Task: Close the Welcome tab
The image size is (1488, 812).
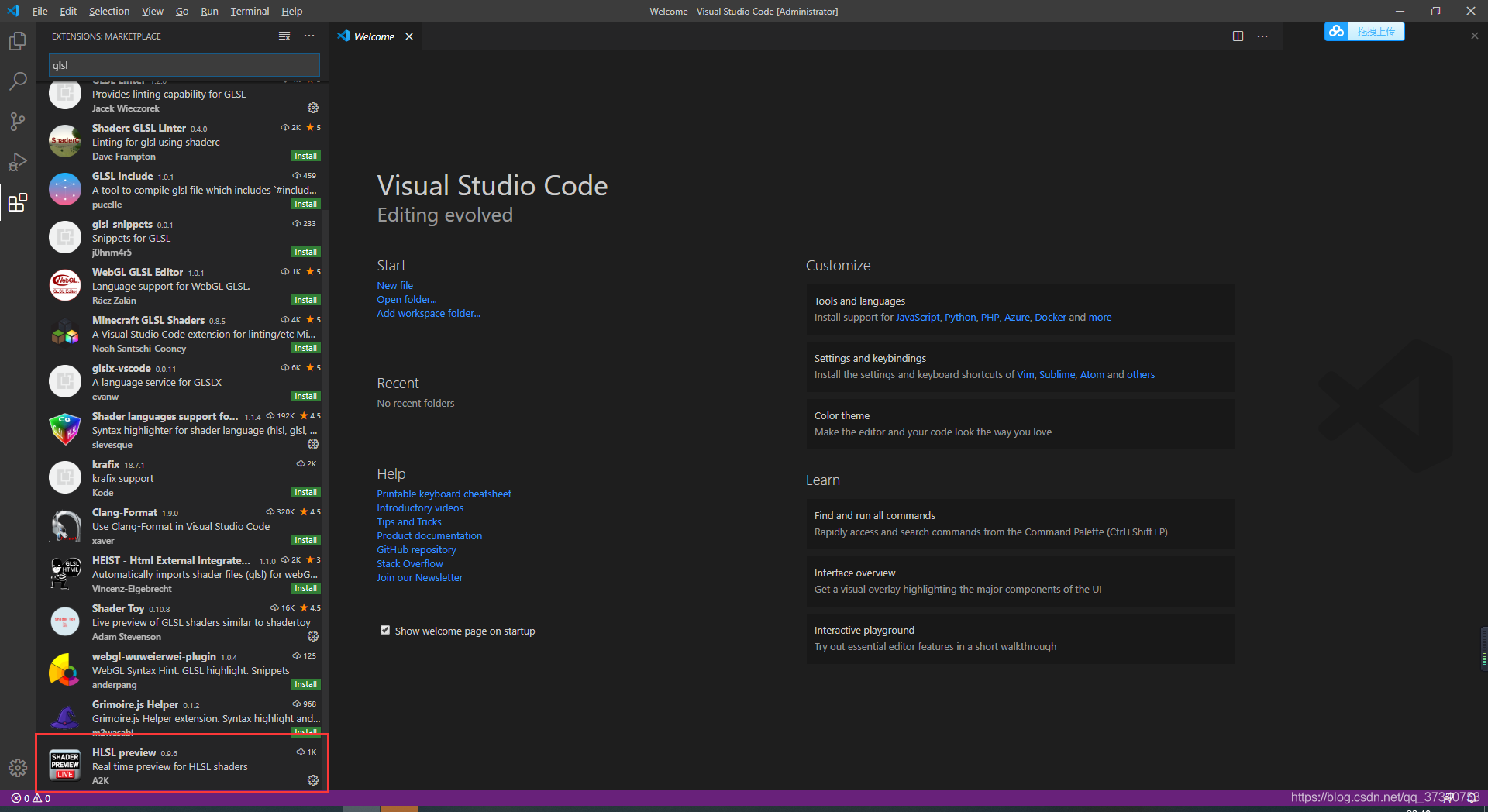Action: (x=409, y=36)
